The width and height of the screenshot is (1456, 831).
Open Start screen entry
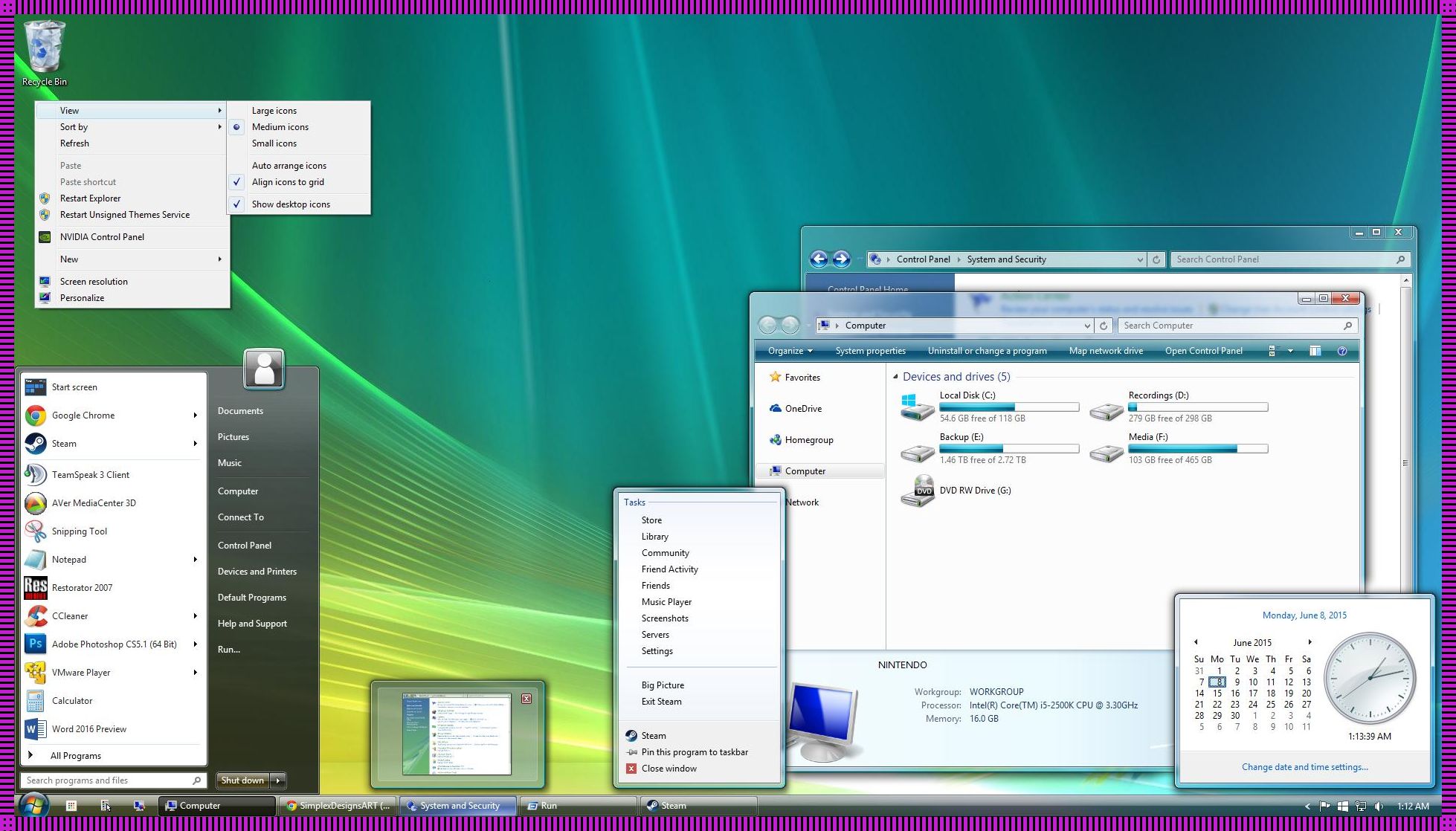coord(113,387)
